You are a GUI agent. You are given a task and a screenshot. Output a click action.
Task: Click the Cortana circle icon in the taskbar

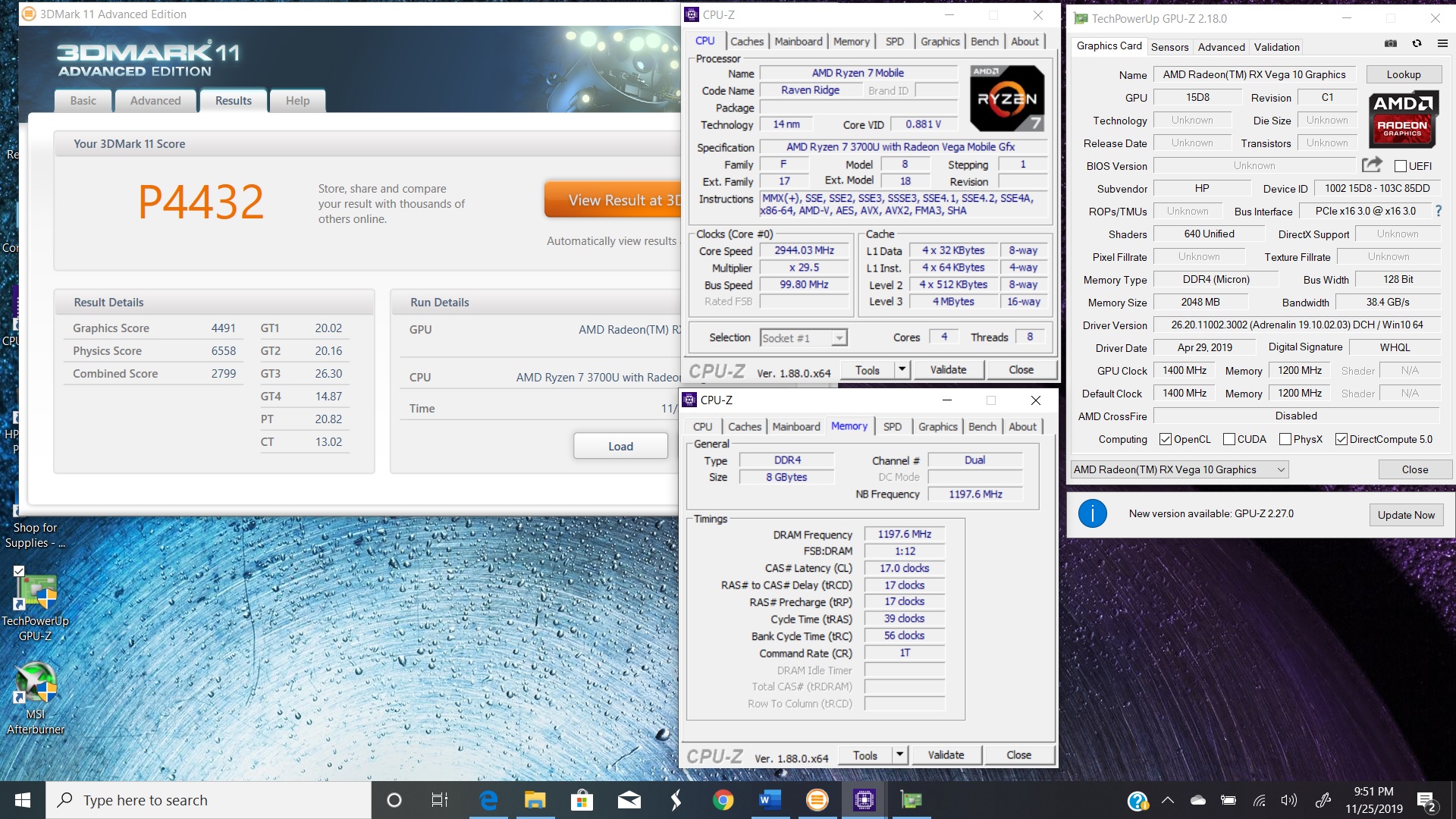[x=394, y=800]
